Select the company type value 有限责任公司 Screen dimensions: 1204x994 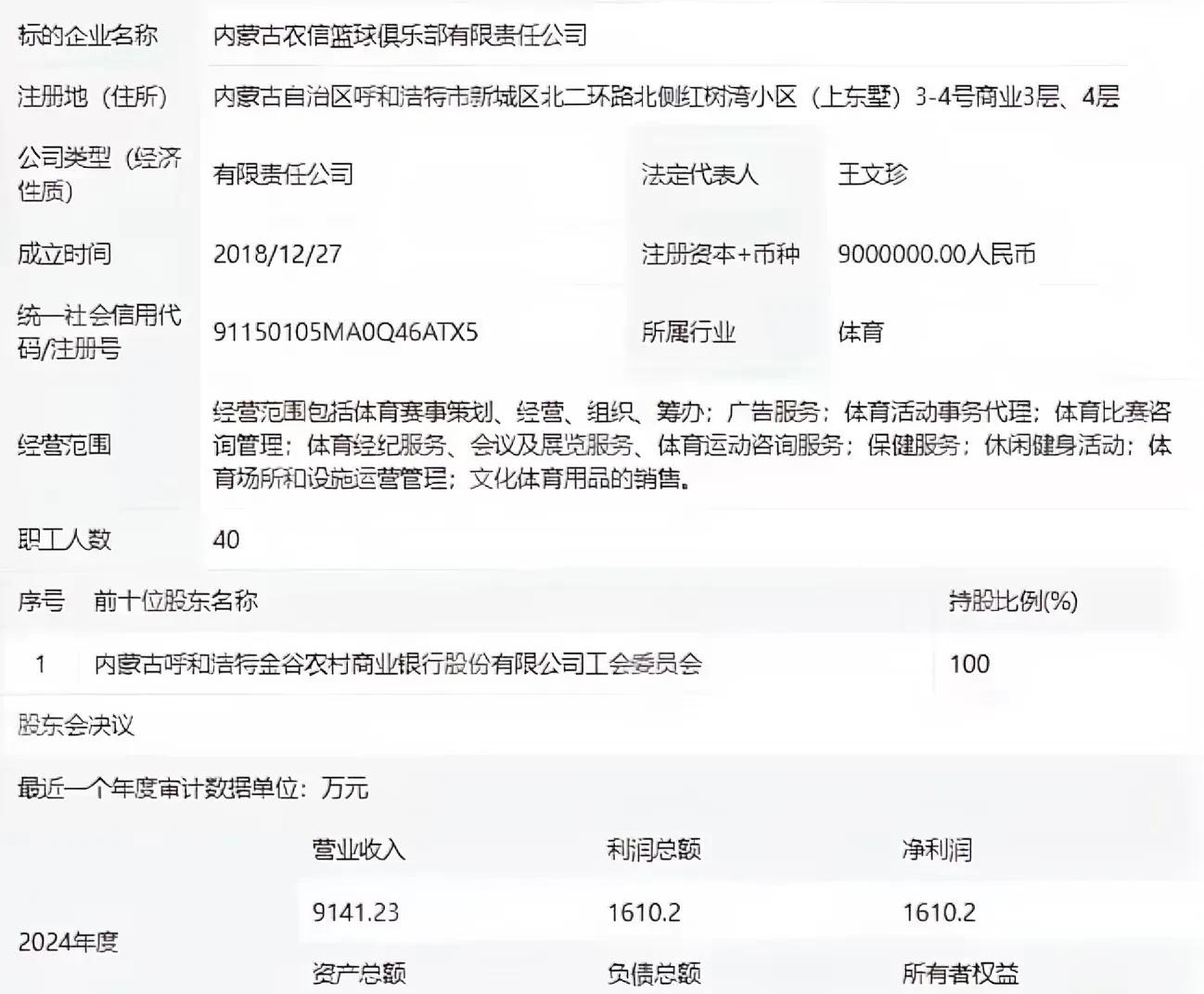coord(283,174)
